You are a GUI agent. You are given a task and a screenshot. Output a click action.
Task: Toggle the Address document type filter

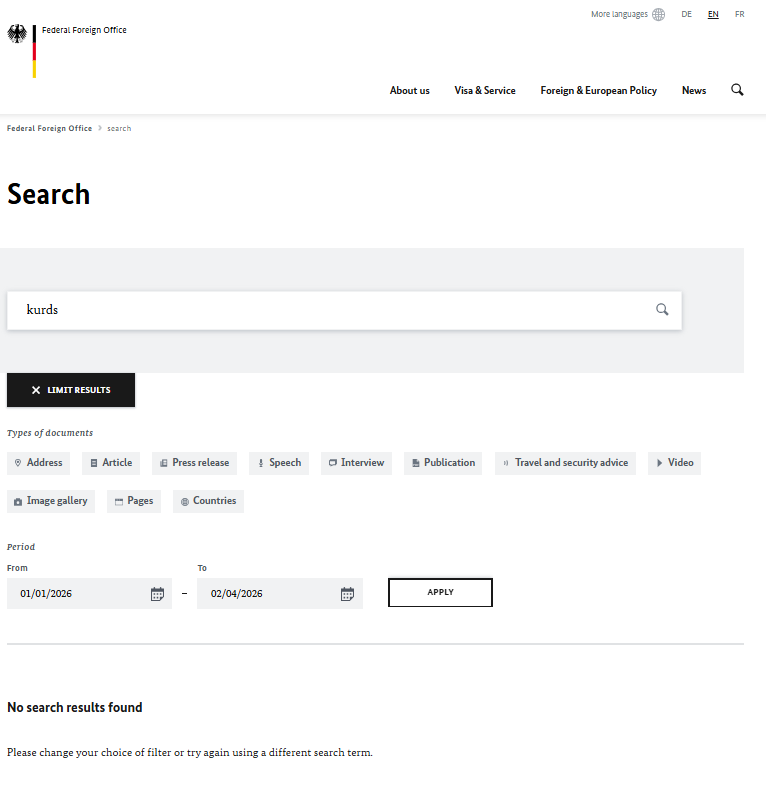tap(38, 463)
